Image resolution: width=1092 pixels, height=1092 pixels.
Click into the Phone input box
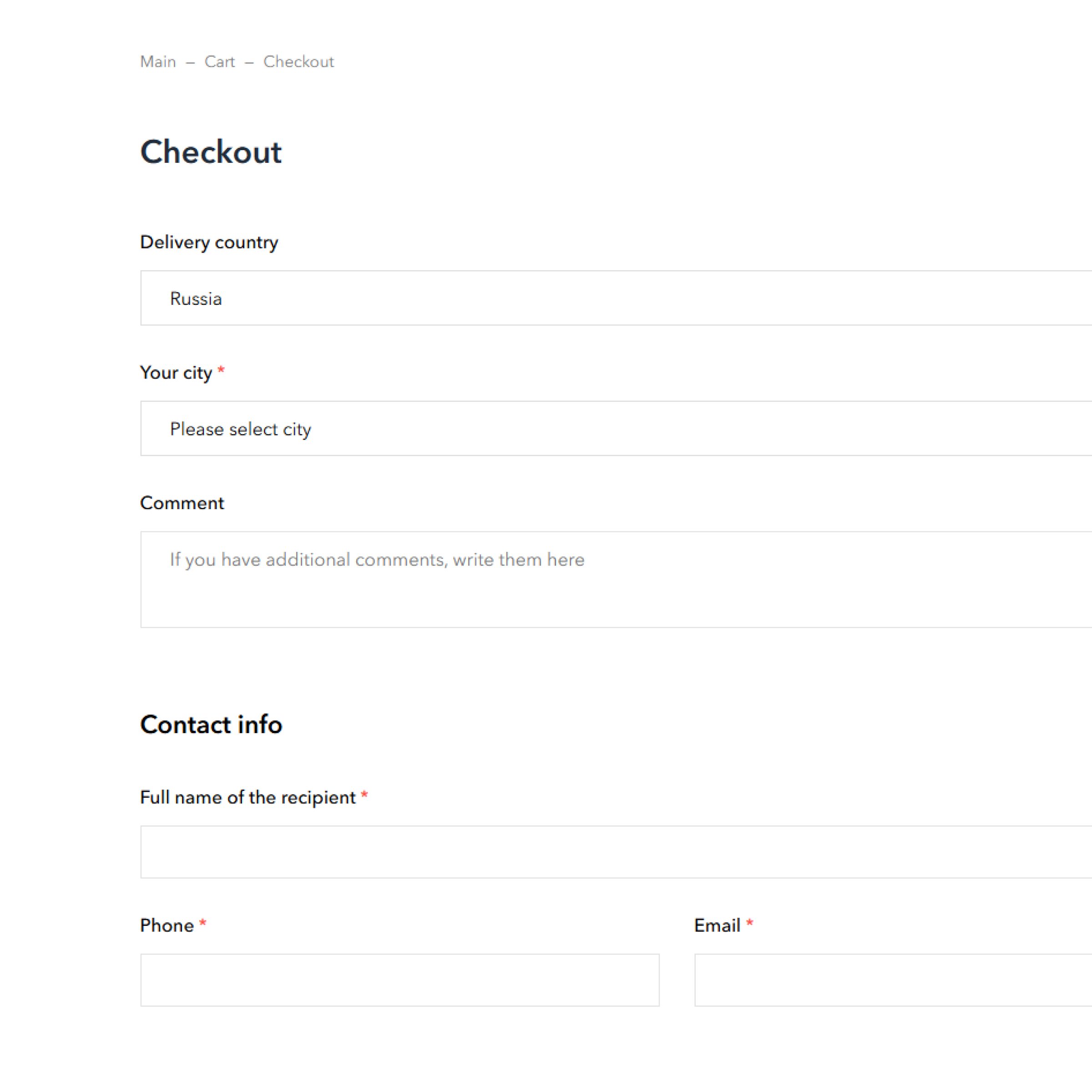[399, 980]
